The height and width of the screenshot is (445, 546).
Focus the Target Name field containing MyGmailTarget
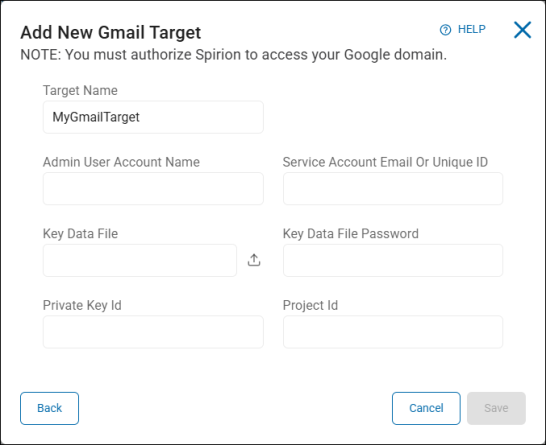[153, 117]
